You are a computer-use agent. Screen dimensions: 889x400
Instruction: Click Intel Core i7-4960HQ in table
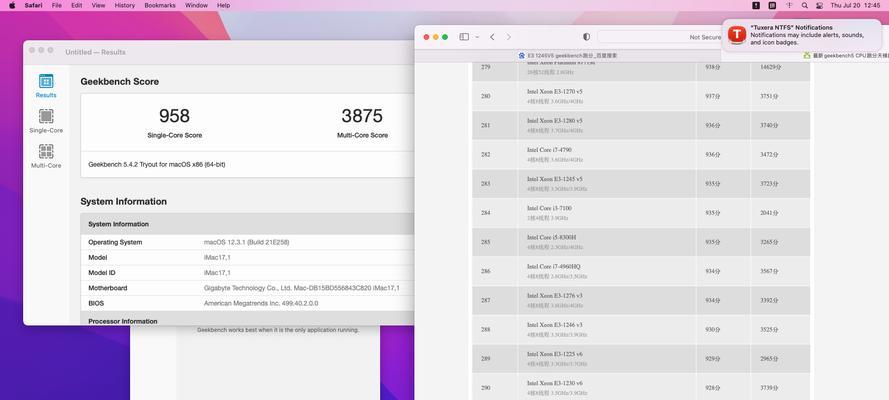pos(553,266)
